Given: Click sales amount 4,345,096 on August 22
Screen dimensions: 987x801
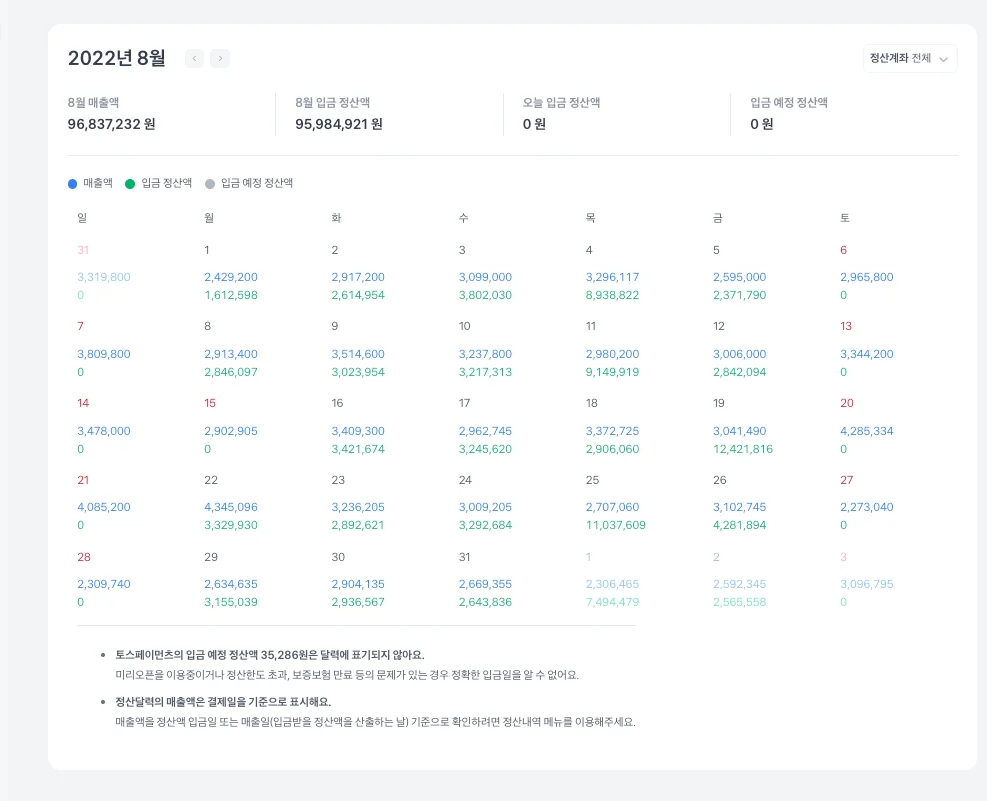Looking at the screenshot, I should [x=231, y=507].
